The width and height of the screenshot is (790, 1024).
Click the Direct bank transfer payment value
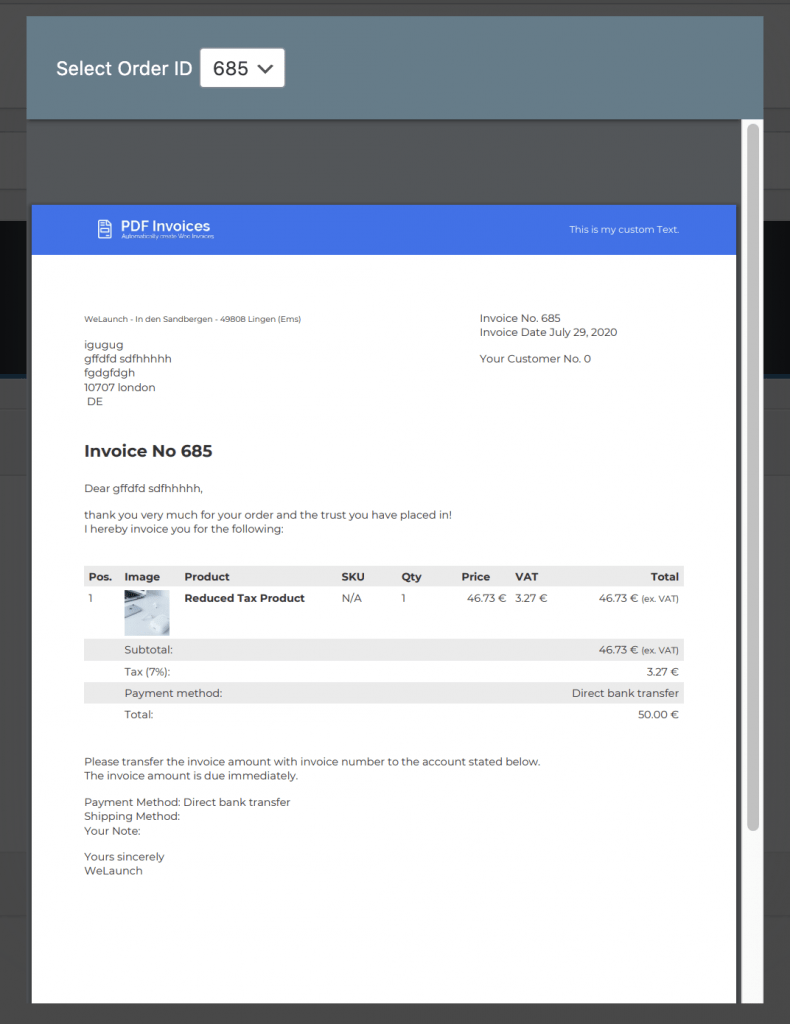(625, 693)
